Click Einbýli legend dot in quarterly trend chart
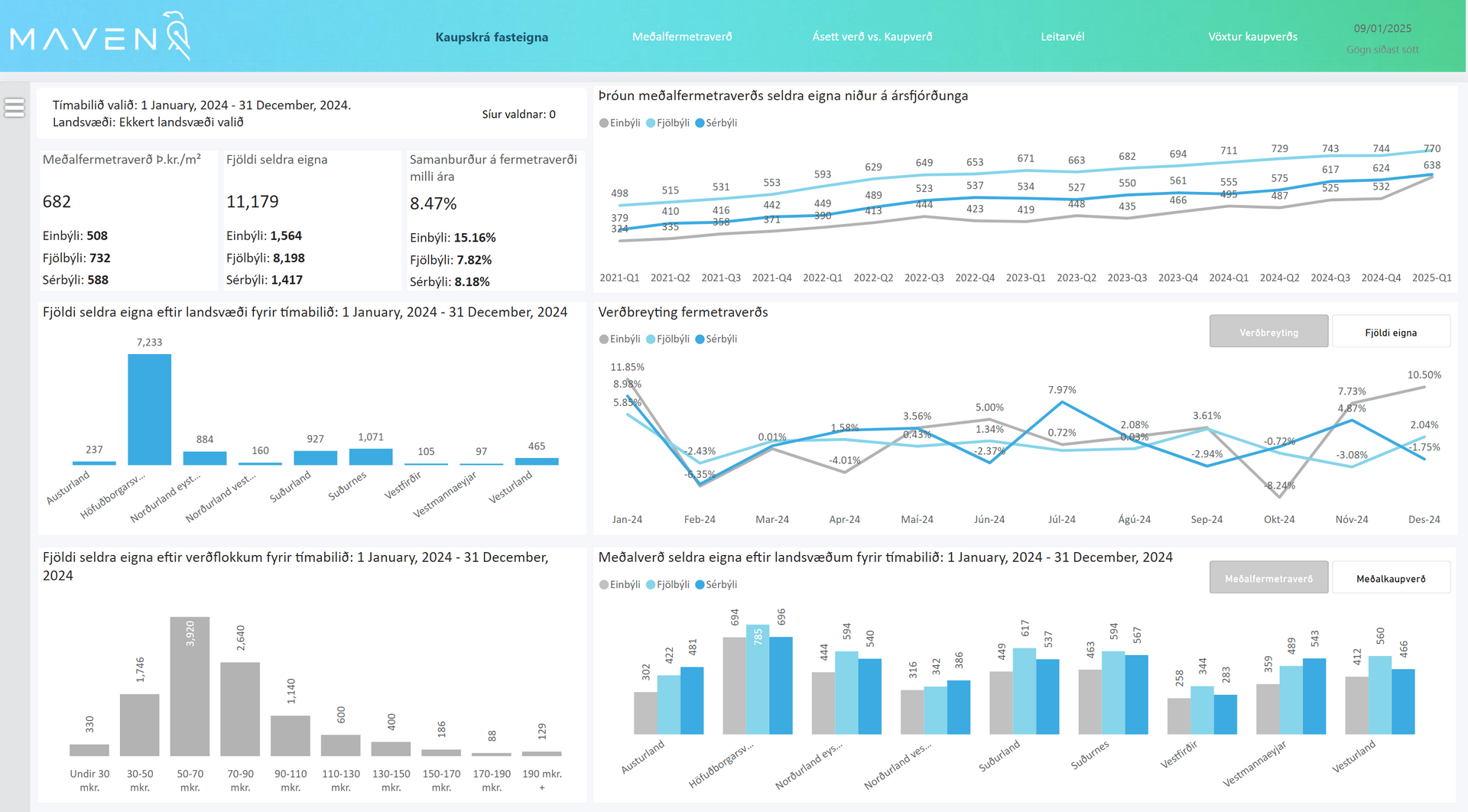This screenshot has width=1468, height=812. pyautogui.click(x=604, y=123)
